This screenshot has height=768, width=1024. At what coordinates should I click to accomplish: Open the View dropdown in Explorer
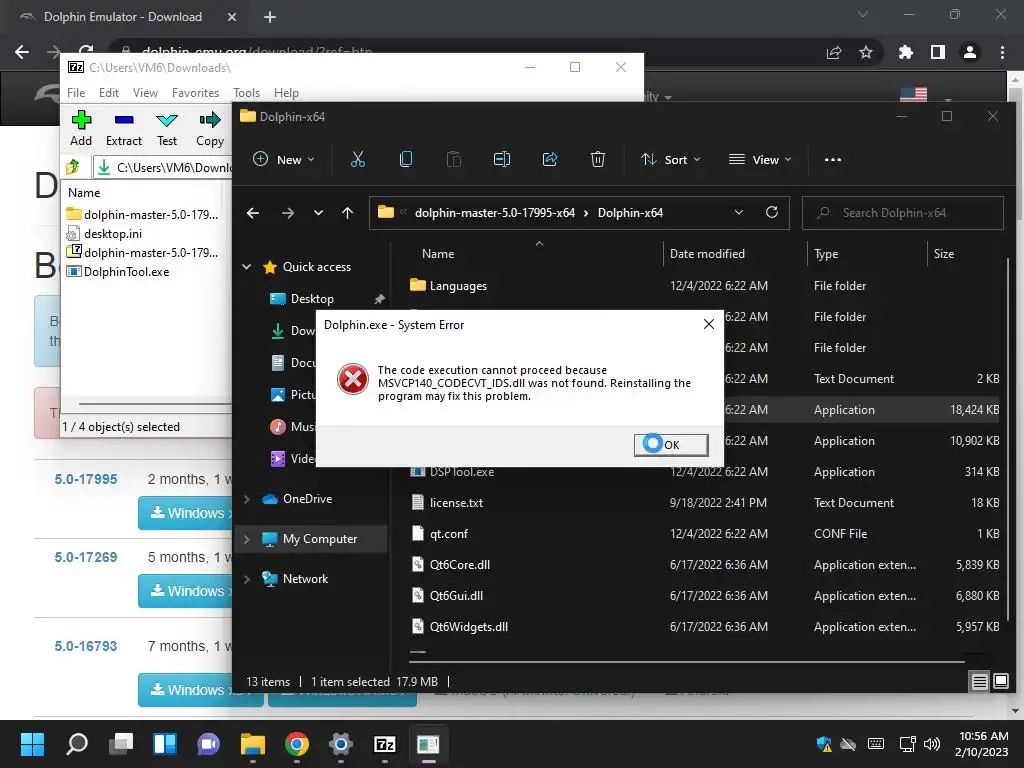click(x=760, y=159)
